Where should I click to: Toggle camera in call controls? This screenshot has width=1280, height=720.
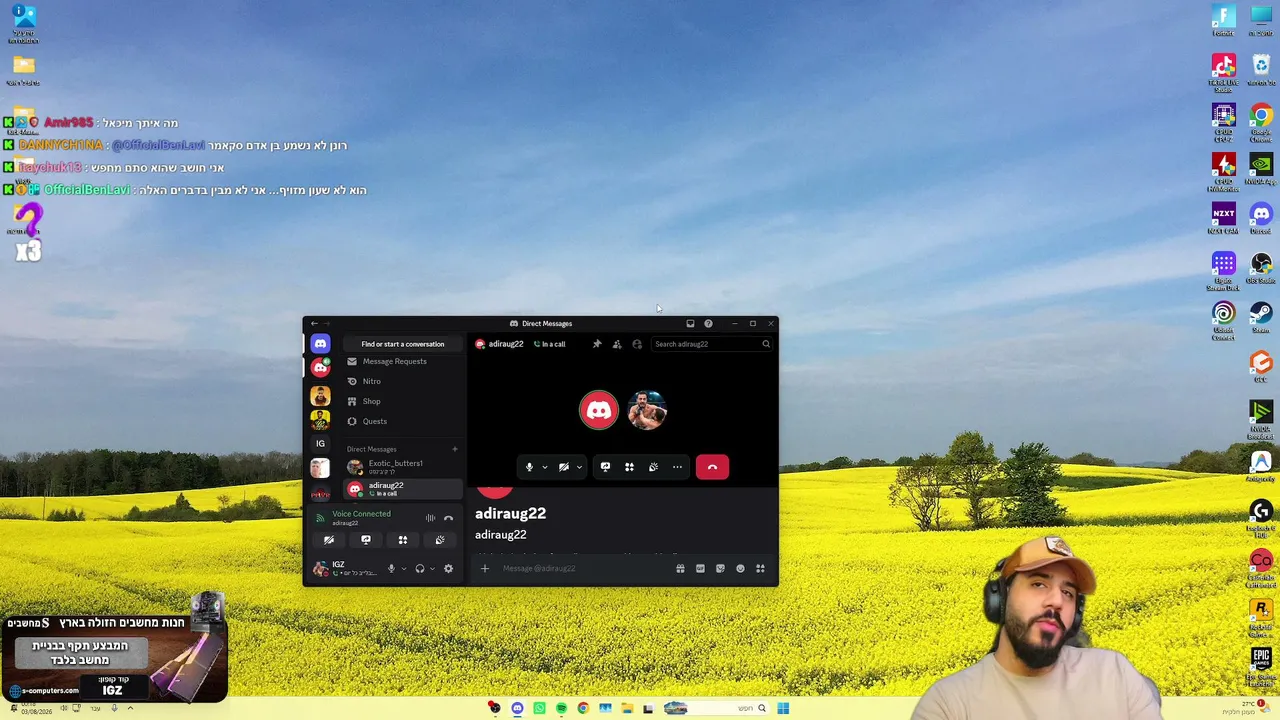(x=564, y=467)
